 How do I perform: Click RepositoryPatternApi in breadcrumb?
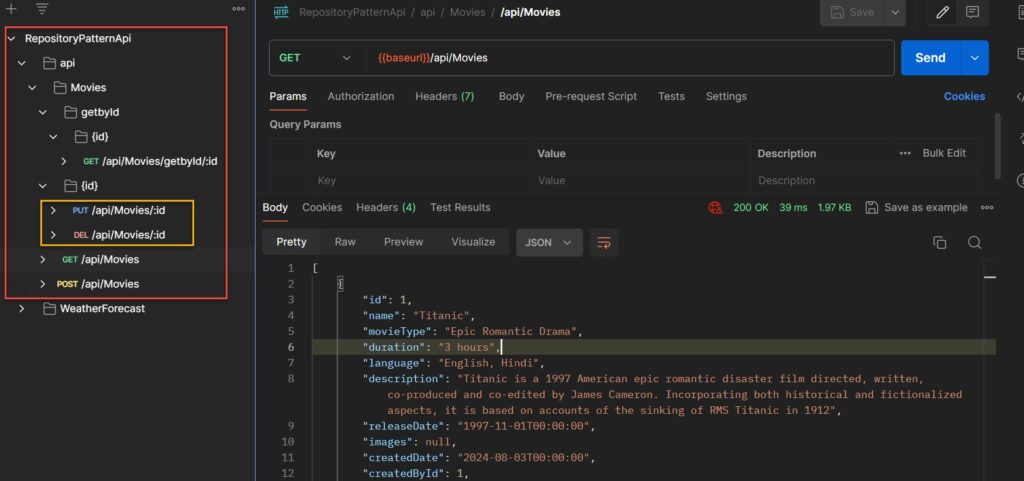(352, 12)
